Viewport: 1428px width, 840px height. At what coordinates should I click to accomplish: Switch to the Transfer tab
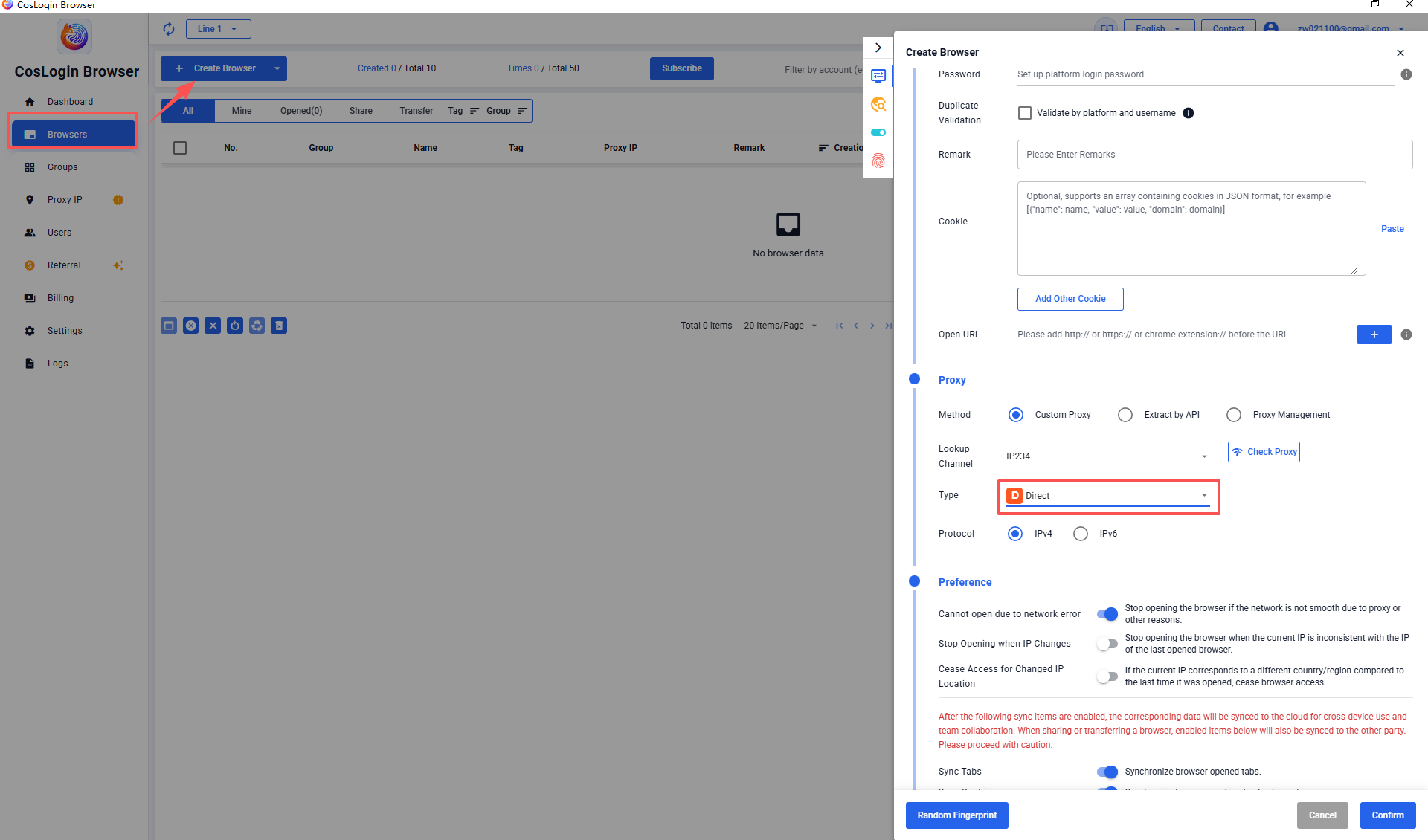(416, 111)
